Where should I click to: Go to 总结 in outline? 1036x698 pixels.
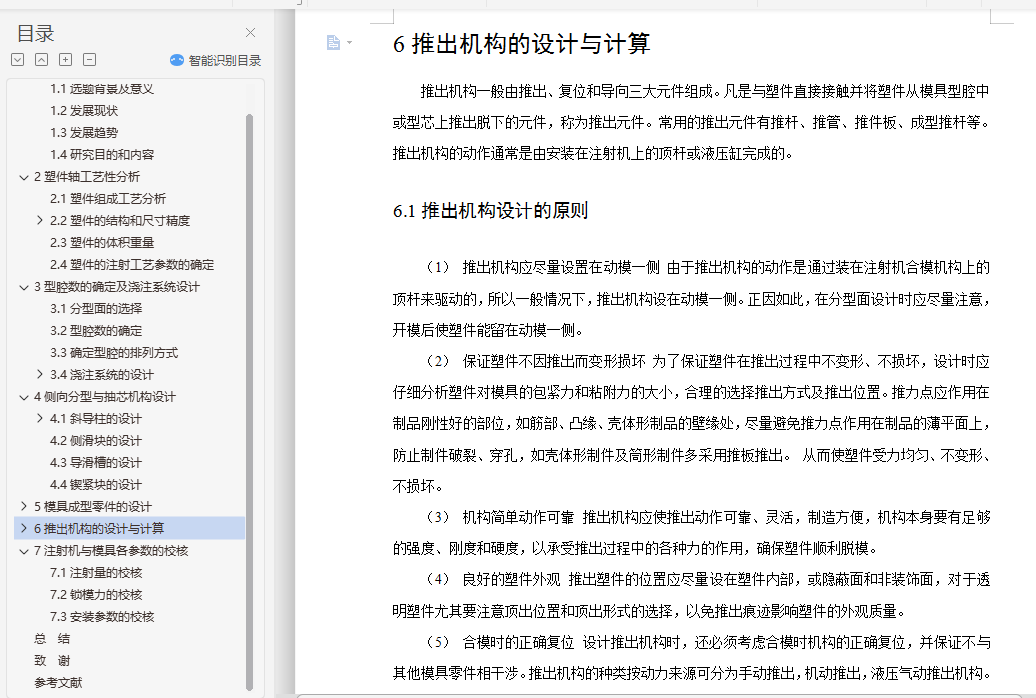pyautogui.click(x=52, y=639)
